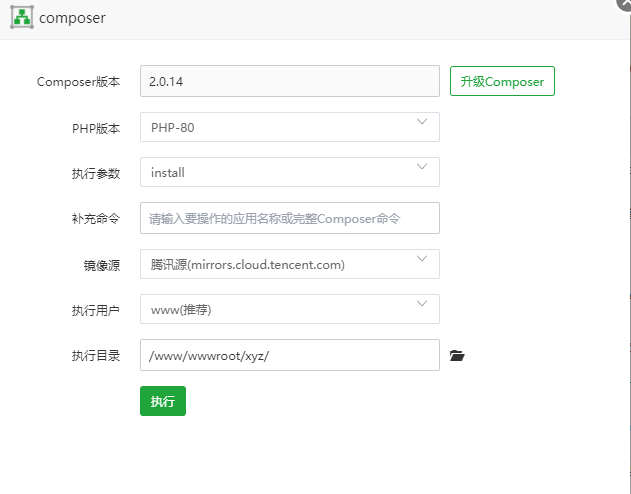Click the 镜像源 label
Image resolution: width=631 pixels, height=494 pixels.
[102, 266]
